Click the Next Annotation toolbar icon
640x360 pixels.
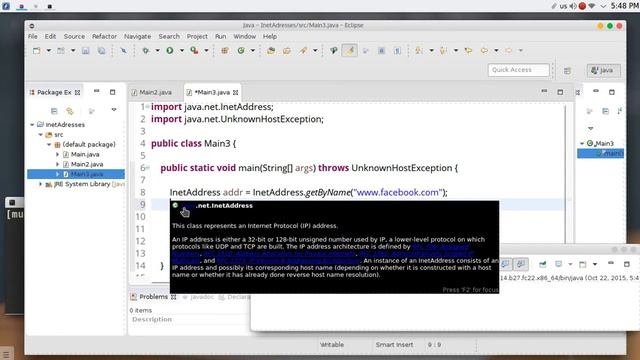(419, 51)
